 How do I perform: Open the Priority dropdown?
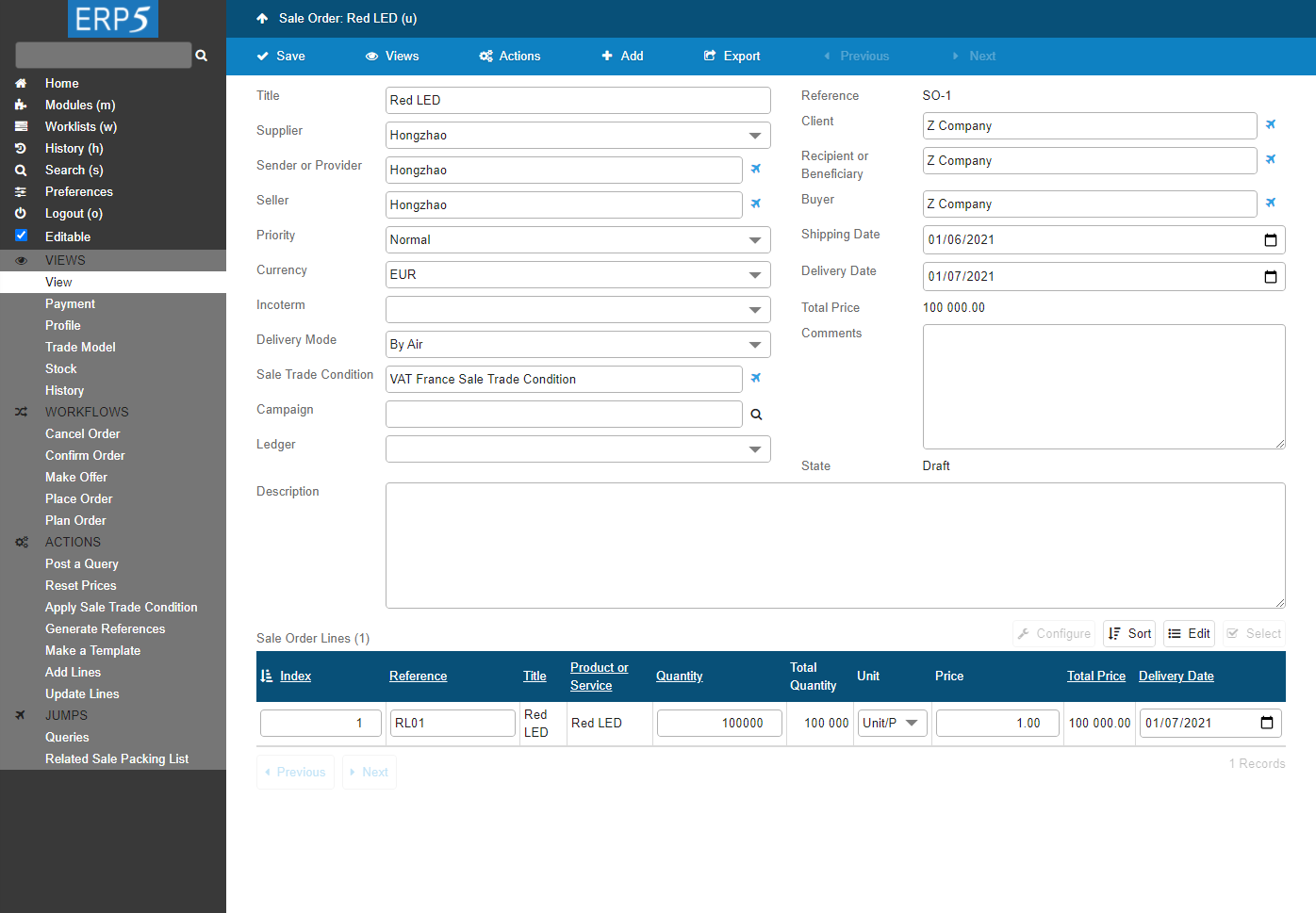click(578, 239)
